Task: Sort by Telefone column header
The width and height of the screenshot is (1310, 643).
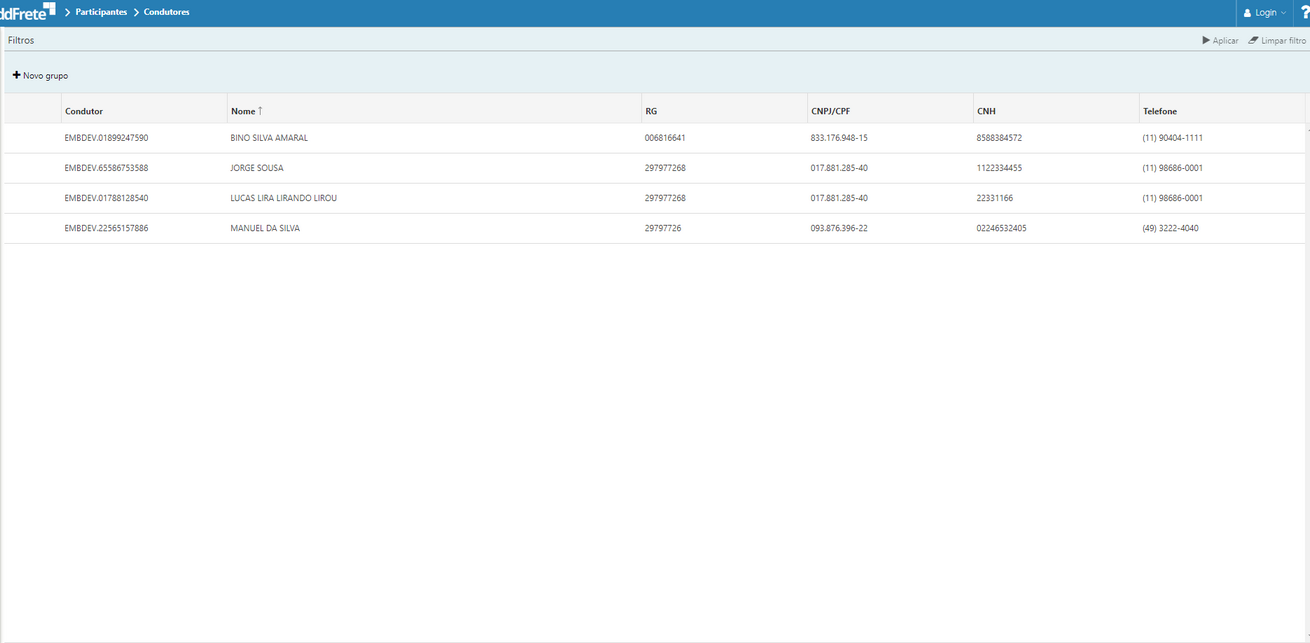Action: (x=1160, y=111)
